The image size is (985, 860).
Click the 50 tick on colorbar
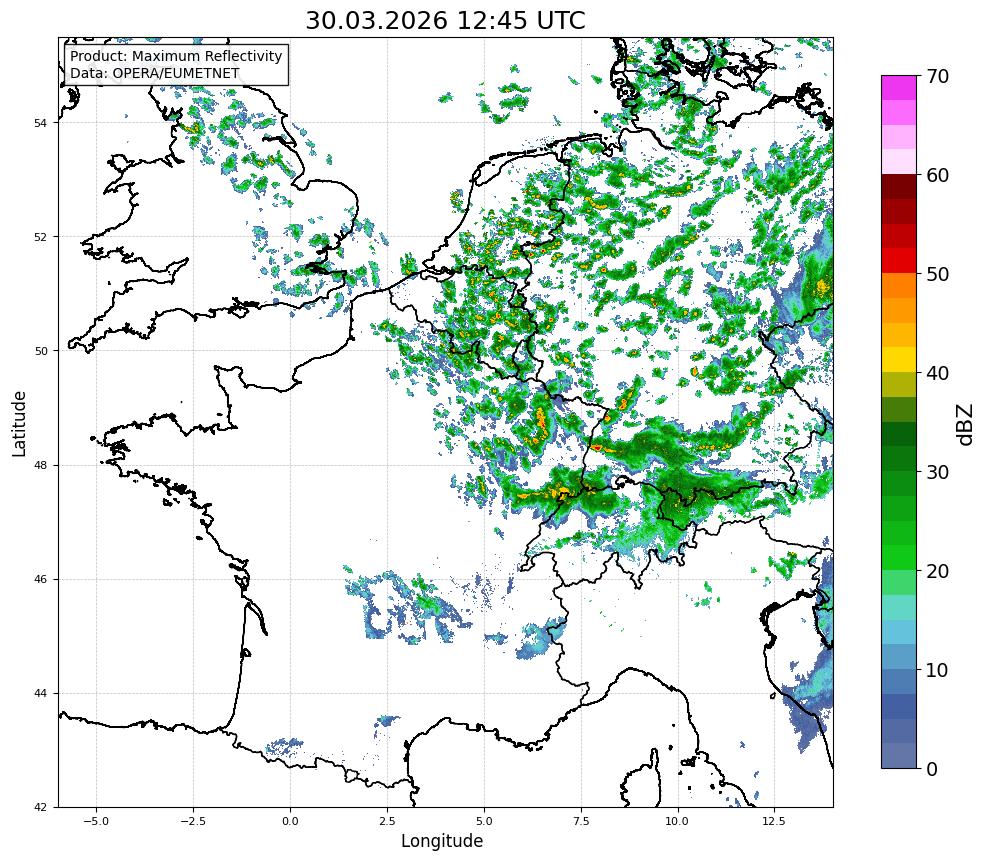937,275
